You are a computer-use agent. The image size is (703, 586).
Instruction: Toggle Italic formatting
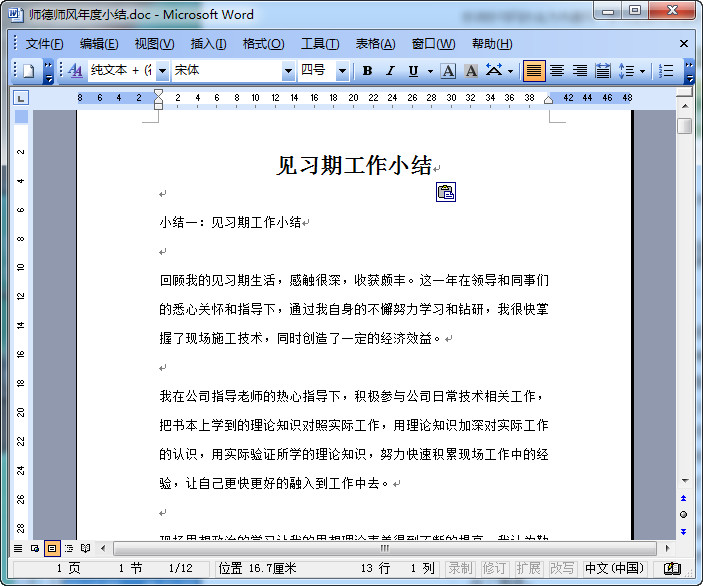390,71
